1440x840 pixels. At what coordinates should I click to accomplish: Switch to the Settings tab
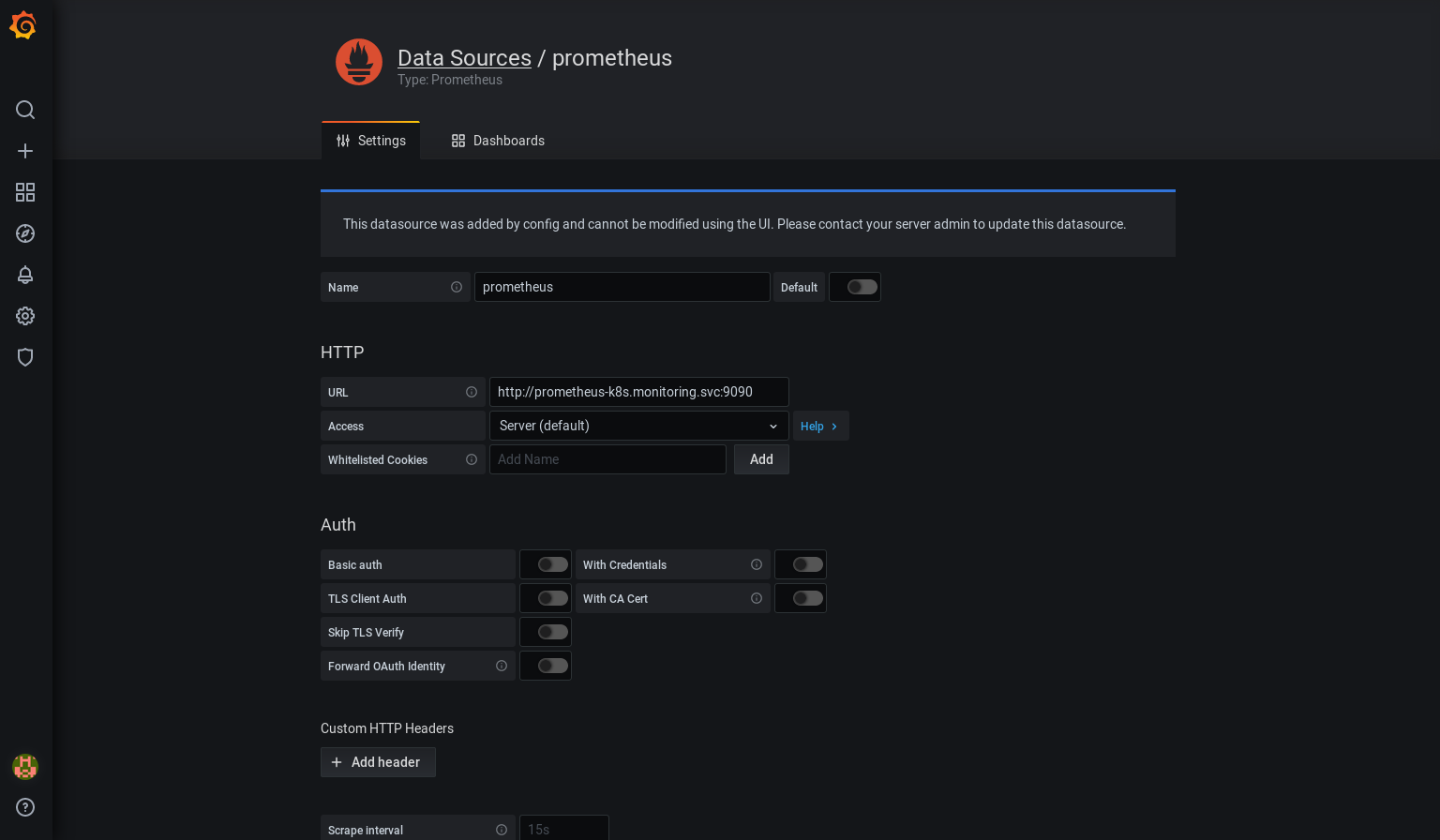click(x=371, y=141)
